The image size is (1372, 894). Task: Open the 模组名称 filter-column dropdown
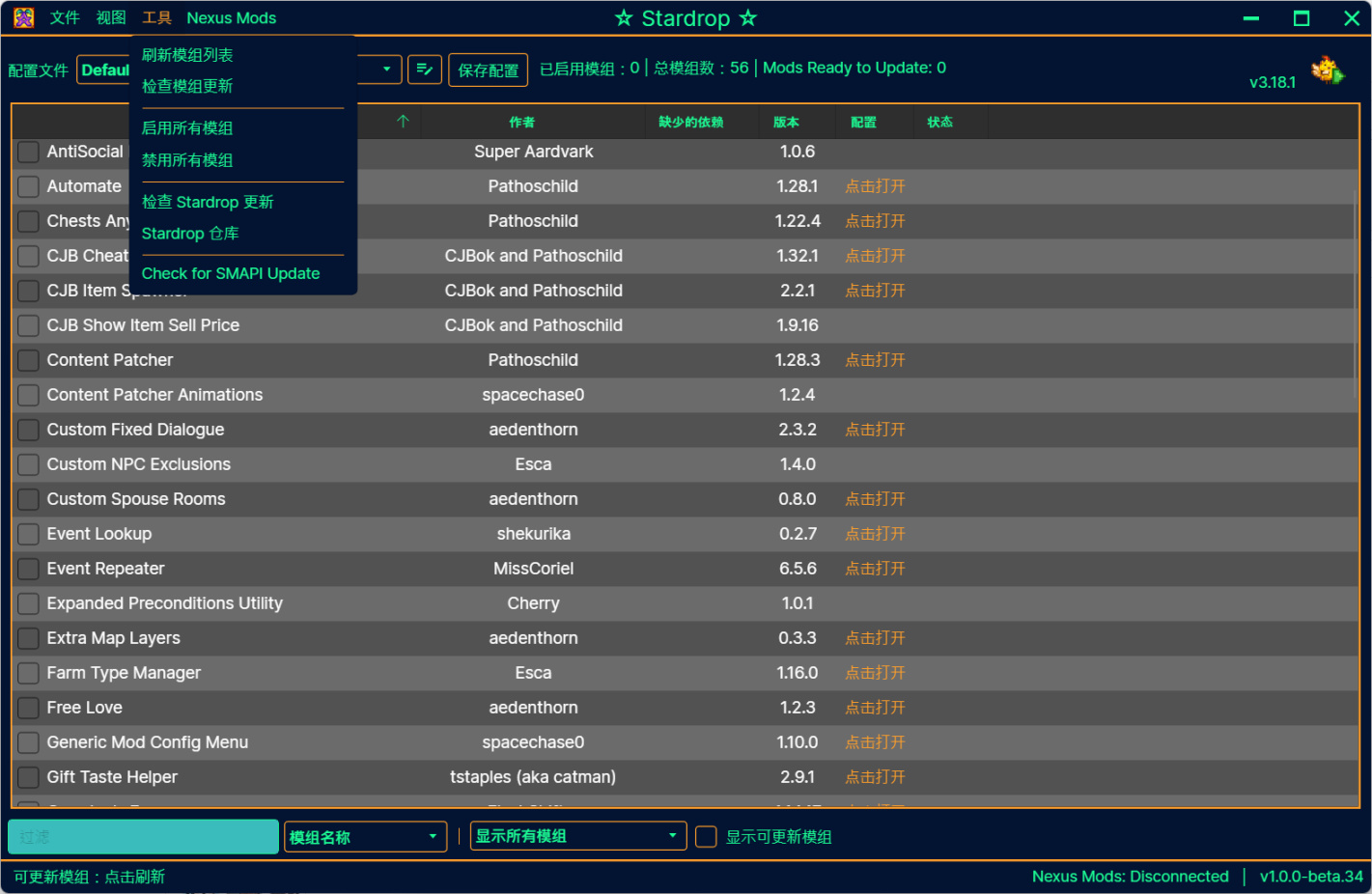pos(366,837)
